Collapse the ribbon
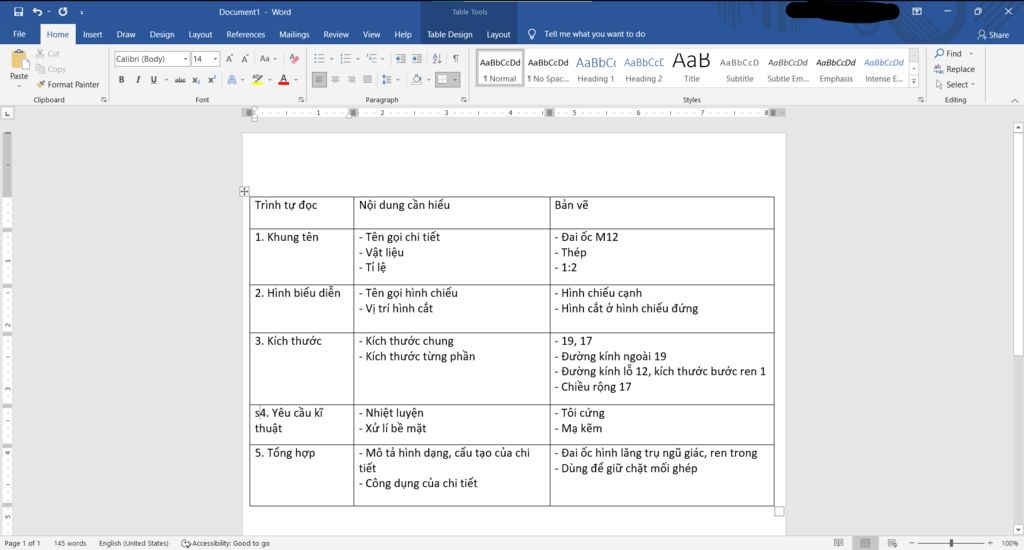This screenshot has width=1024, height=550. [1014, 101]
